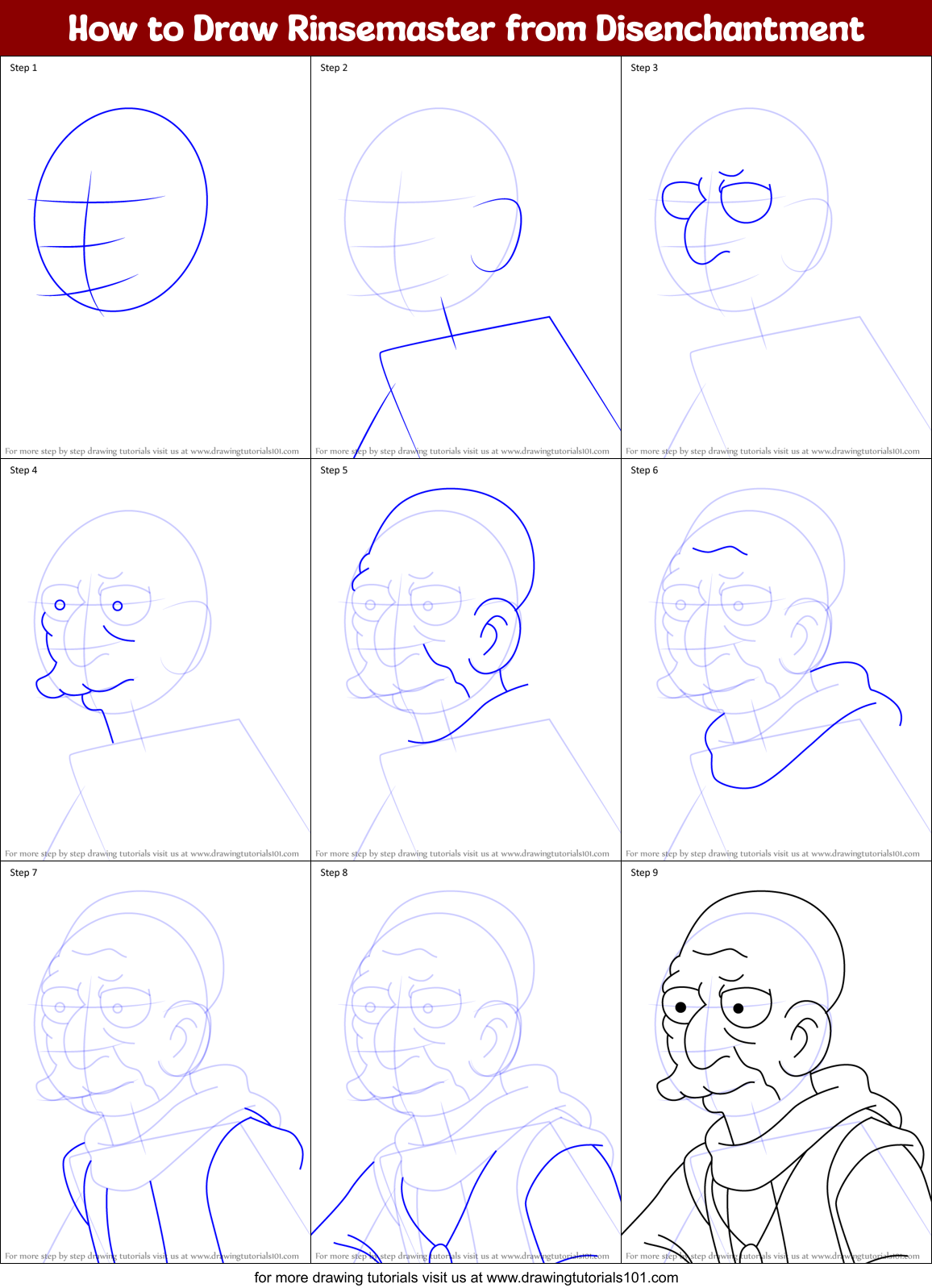Viewport: 932px width, 1288px height.
Task: Click the title 'How to Draw Rinsemaster from Disenchantment'
Action: click(x=466, y=28)
